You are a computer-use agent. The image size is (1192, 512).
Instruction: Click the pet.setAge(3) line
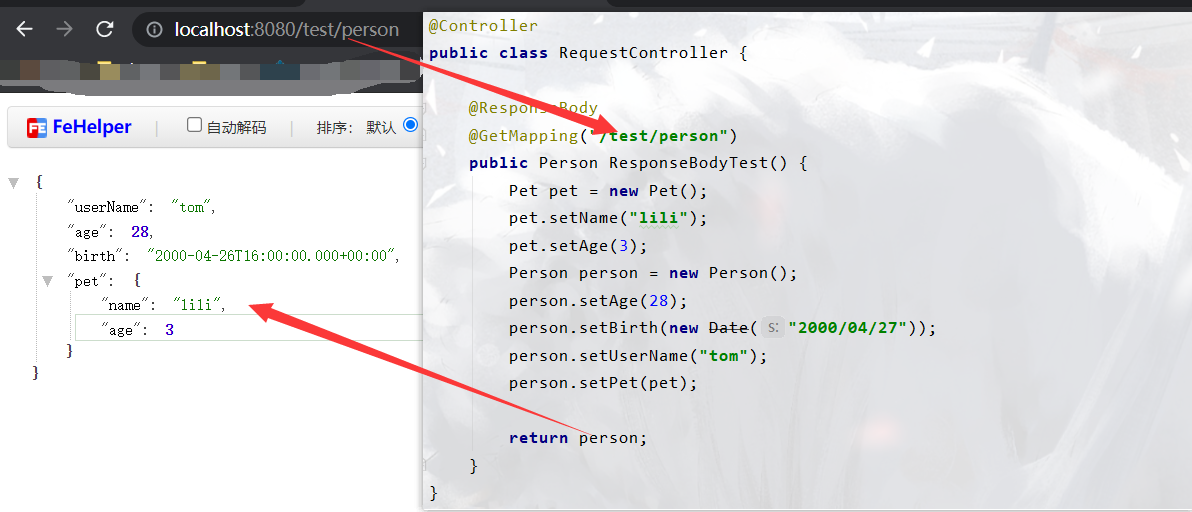[578, 246]
